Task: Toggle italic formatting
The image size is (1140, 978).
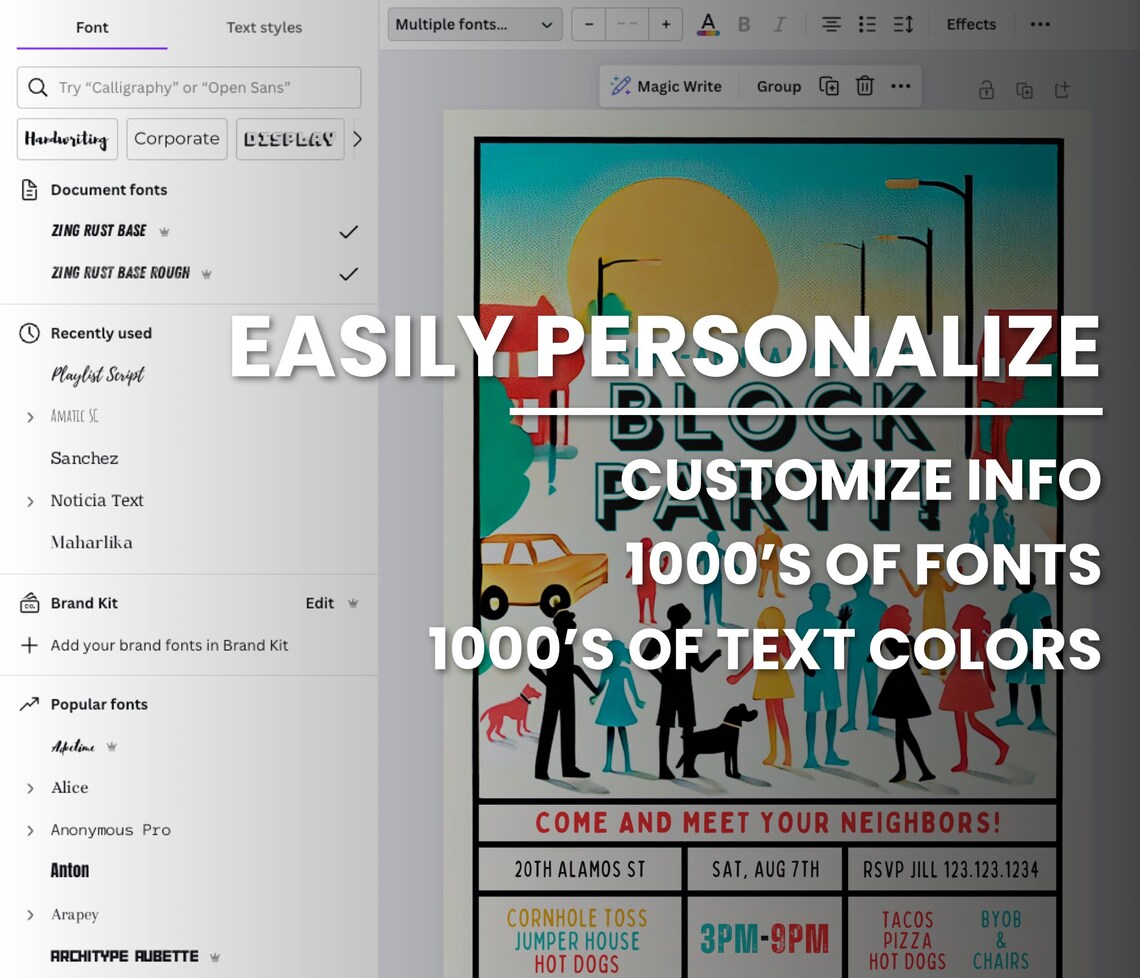Action: pyautogui.click(x=779, y=25)
